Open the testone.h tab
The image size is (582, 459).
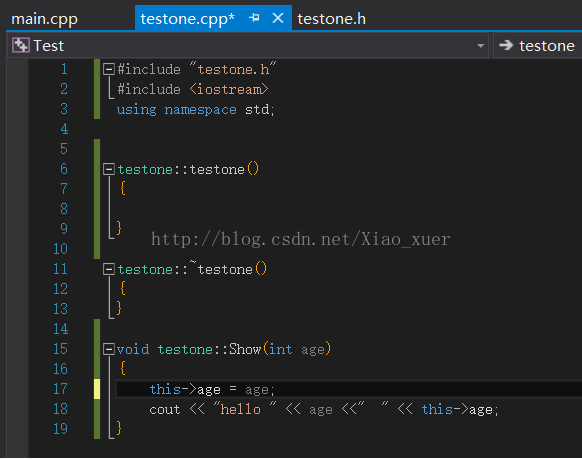tap(331, 19)
